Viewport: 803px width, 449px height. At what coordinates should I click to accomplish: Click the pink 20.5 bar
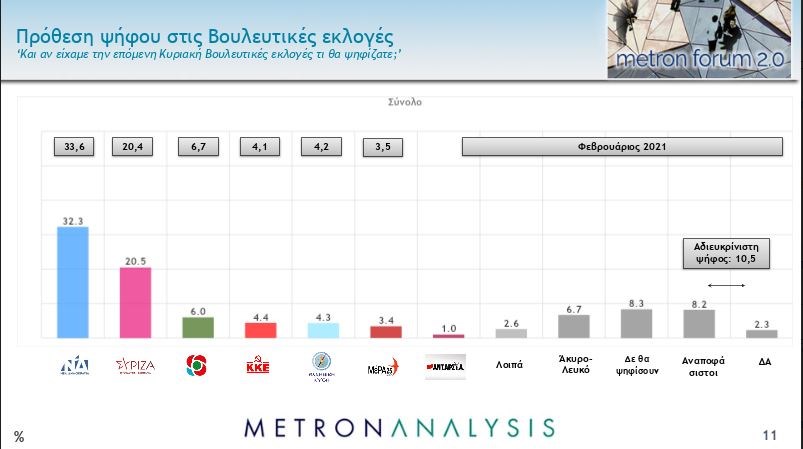(x=135, y=303)
